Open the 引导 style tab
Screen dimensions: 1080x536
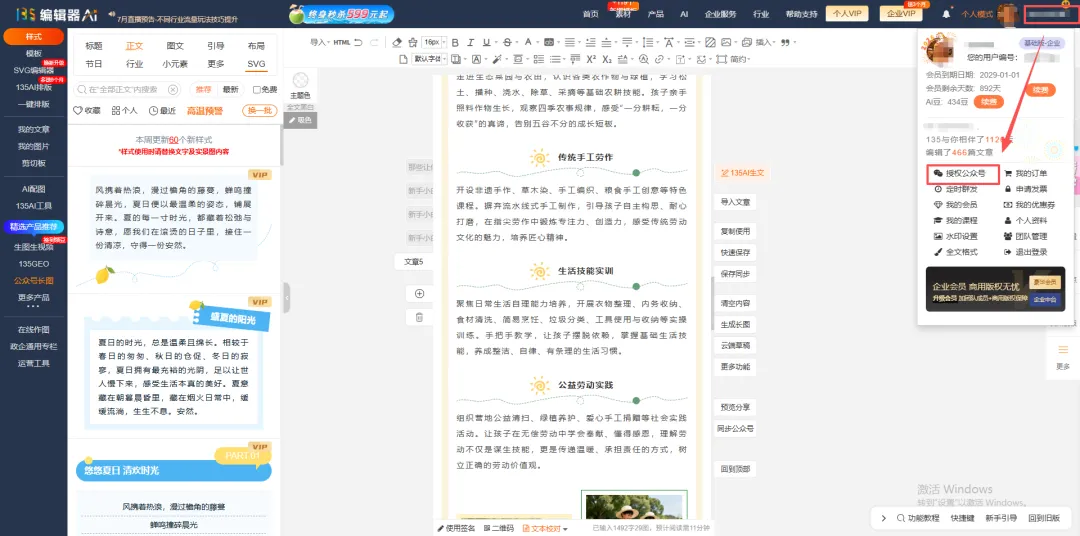point(216,46)
